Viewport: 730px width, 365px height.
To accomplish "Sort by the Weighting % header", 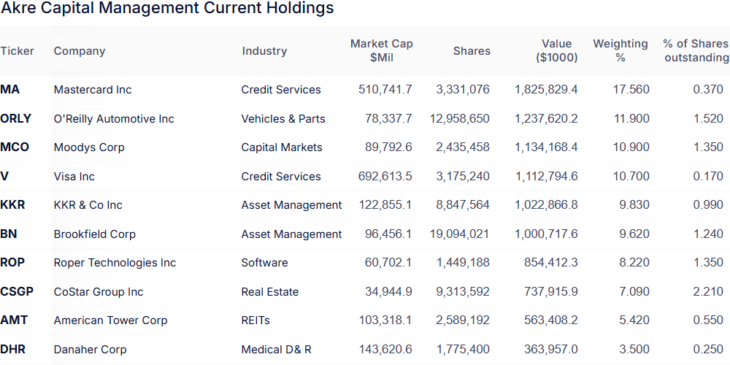I will (x=620, y=51).
